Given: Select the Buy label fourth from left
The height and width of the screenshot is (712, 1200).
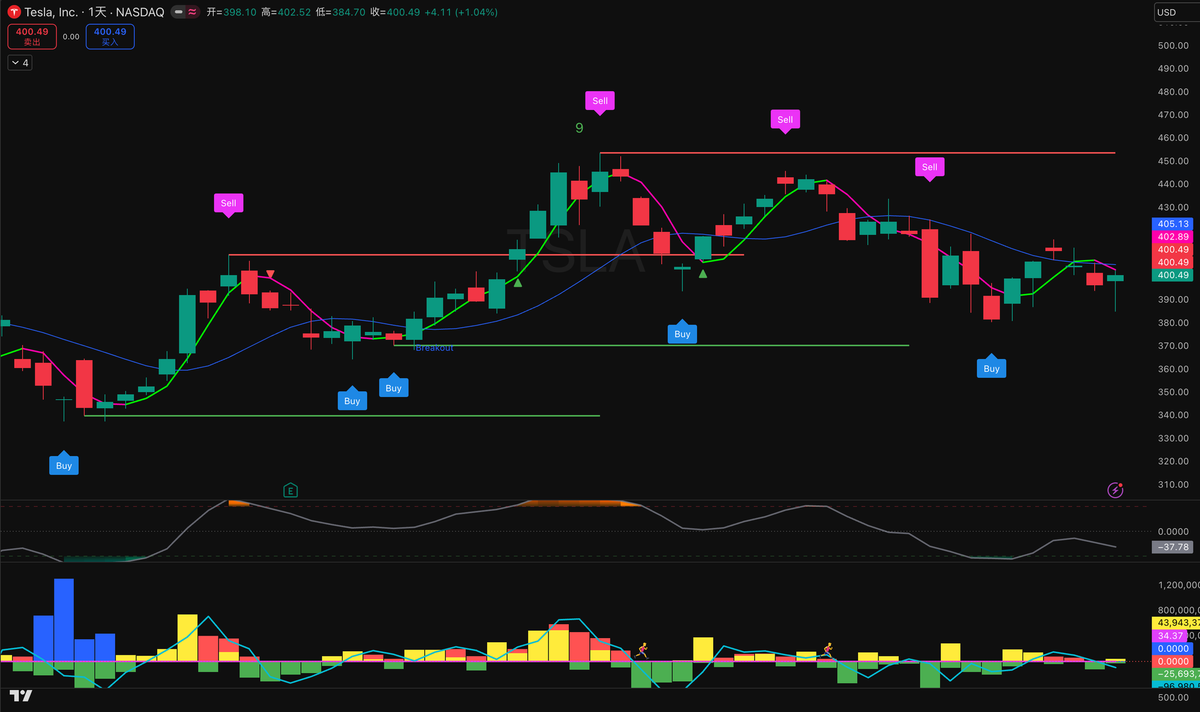Looking at the screenshot, I should pos(682,334).
